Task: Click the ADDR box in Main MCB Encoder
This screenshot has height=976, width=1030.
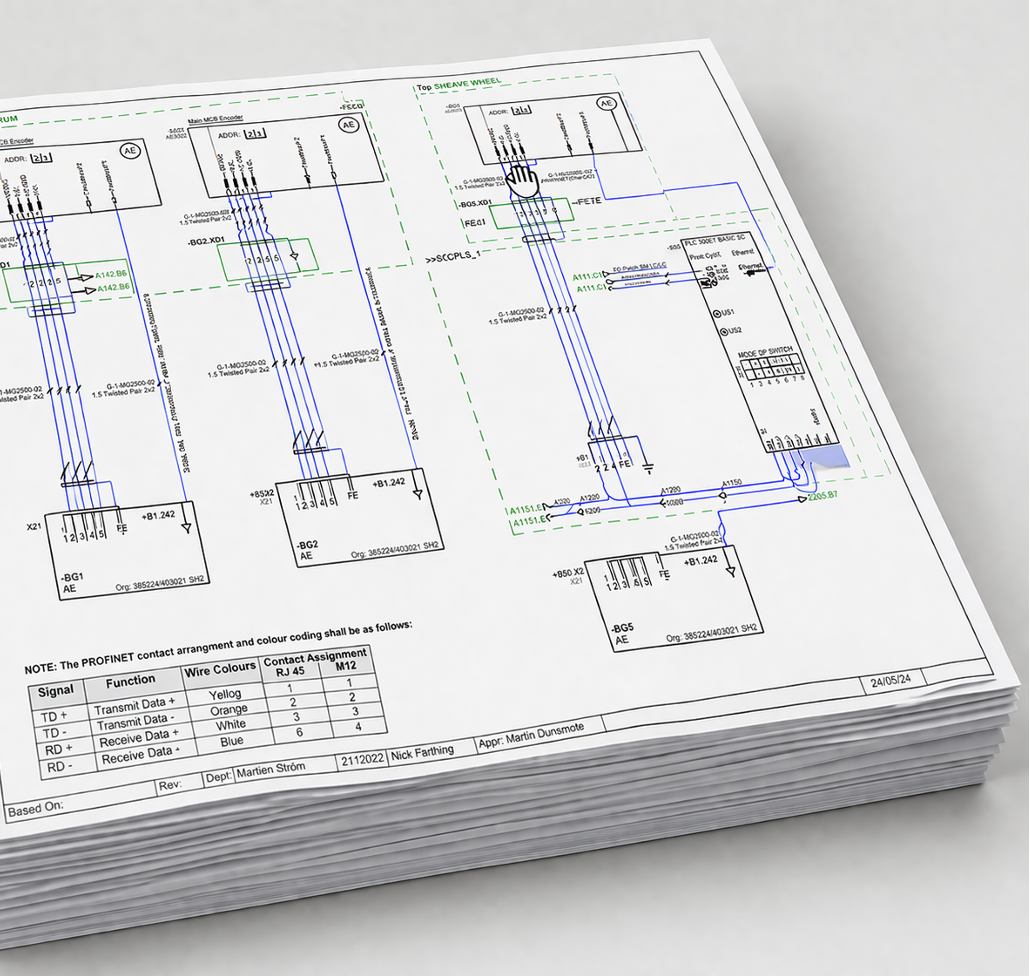Action: (x=255, y=133)
